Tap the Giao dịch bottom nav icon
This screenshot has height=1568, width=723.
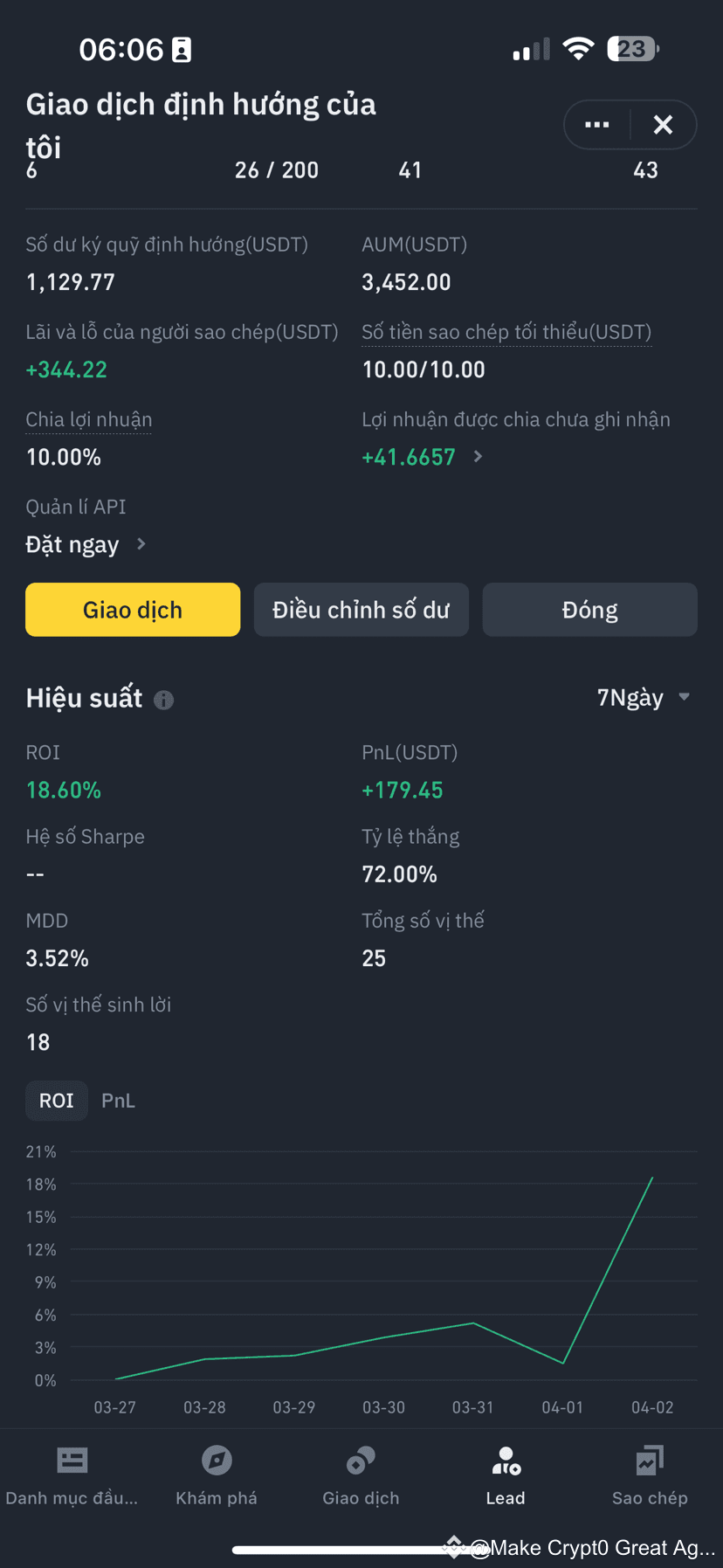coord(361,1460)
